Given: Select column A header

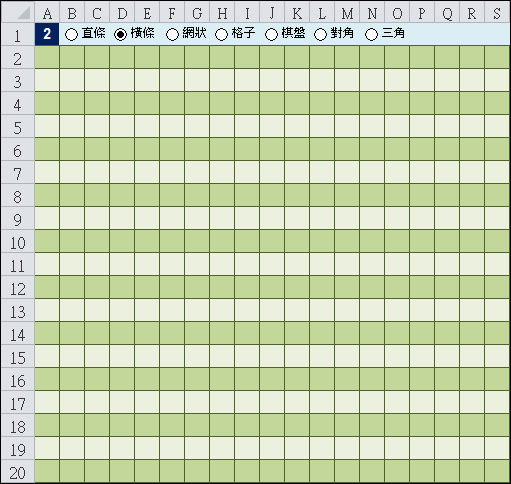Looking at the screenshot, I should 47,13.
